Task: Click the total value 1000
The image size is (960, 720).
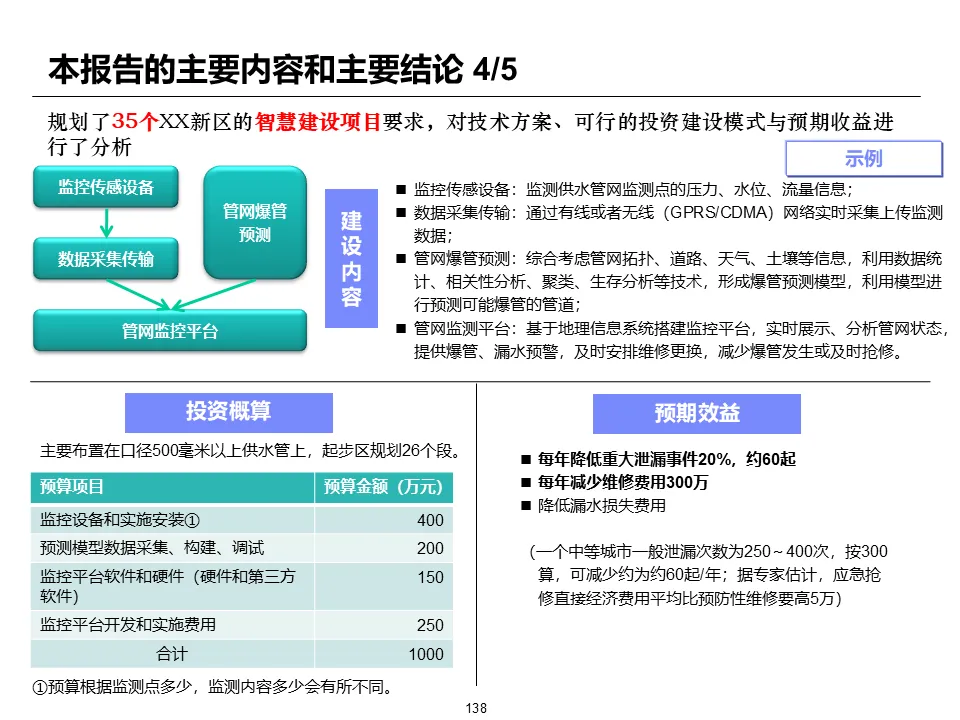Action: pyautogui.click(x=426, y=654)
